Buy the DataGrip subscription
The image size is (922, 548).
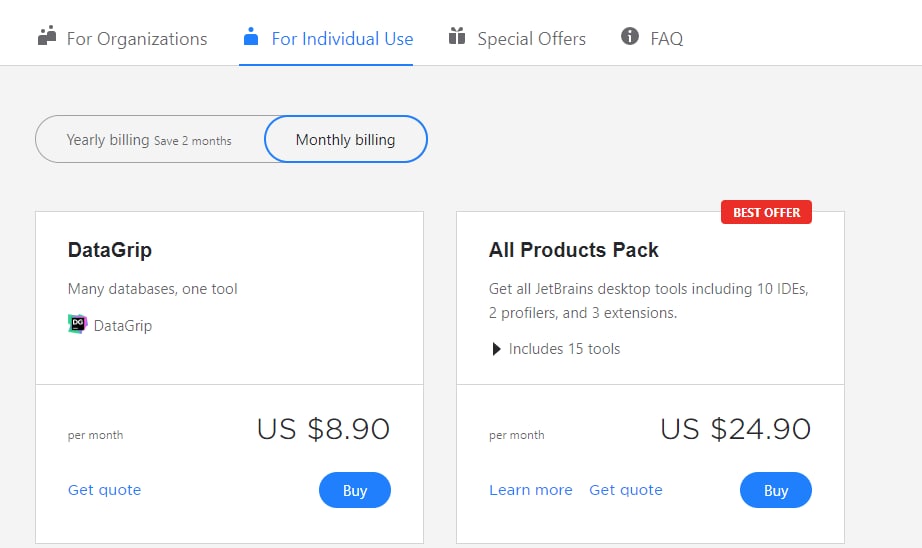[355, 490]
